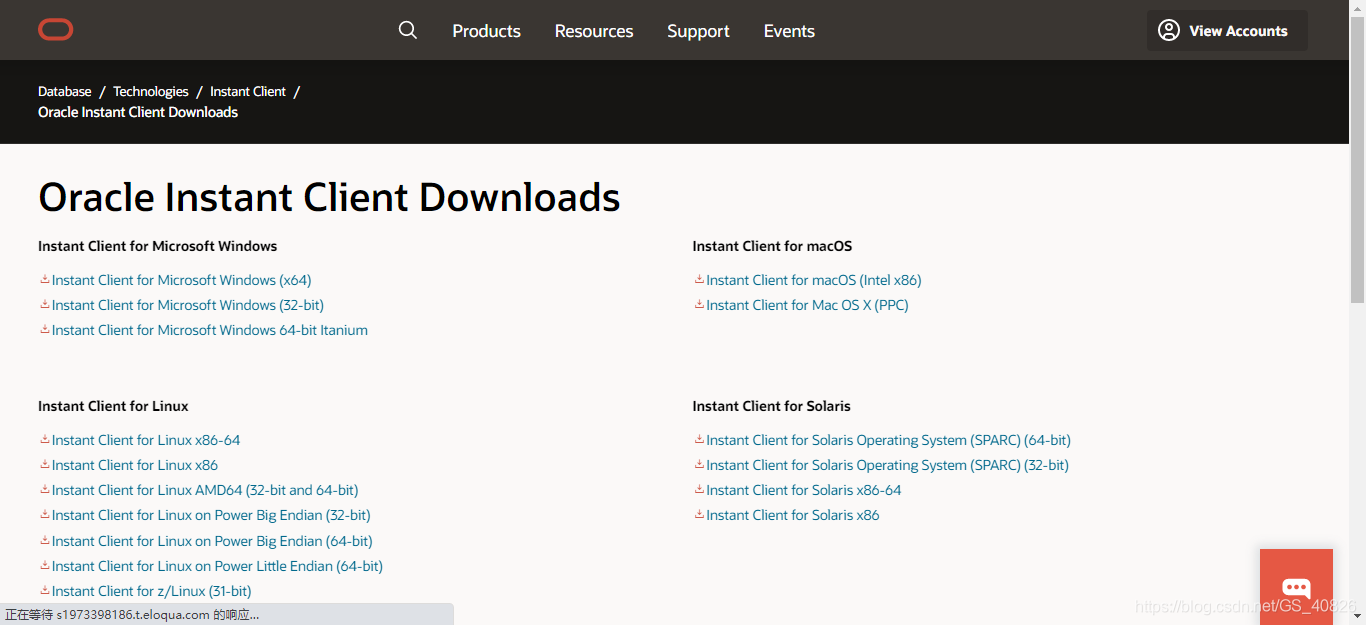Open Instant Client for z/Linux (31-bit)
Screen dimensions: 1366x625
point(151,591)
